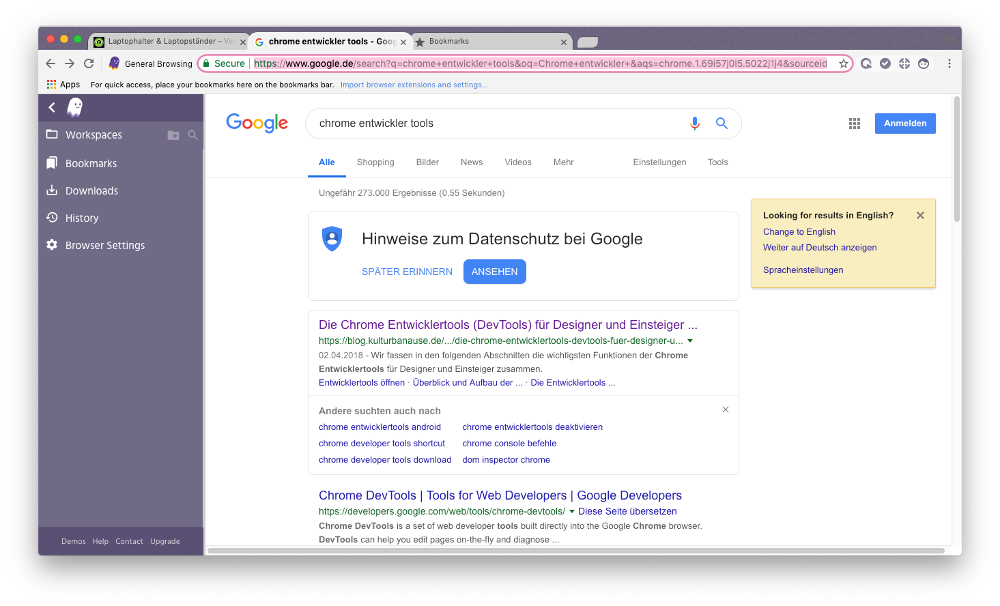Click the green Secure padlock icon

[x=207, y=64]
